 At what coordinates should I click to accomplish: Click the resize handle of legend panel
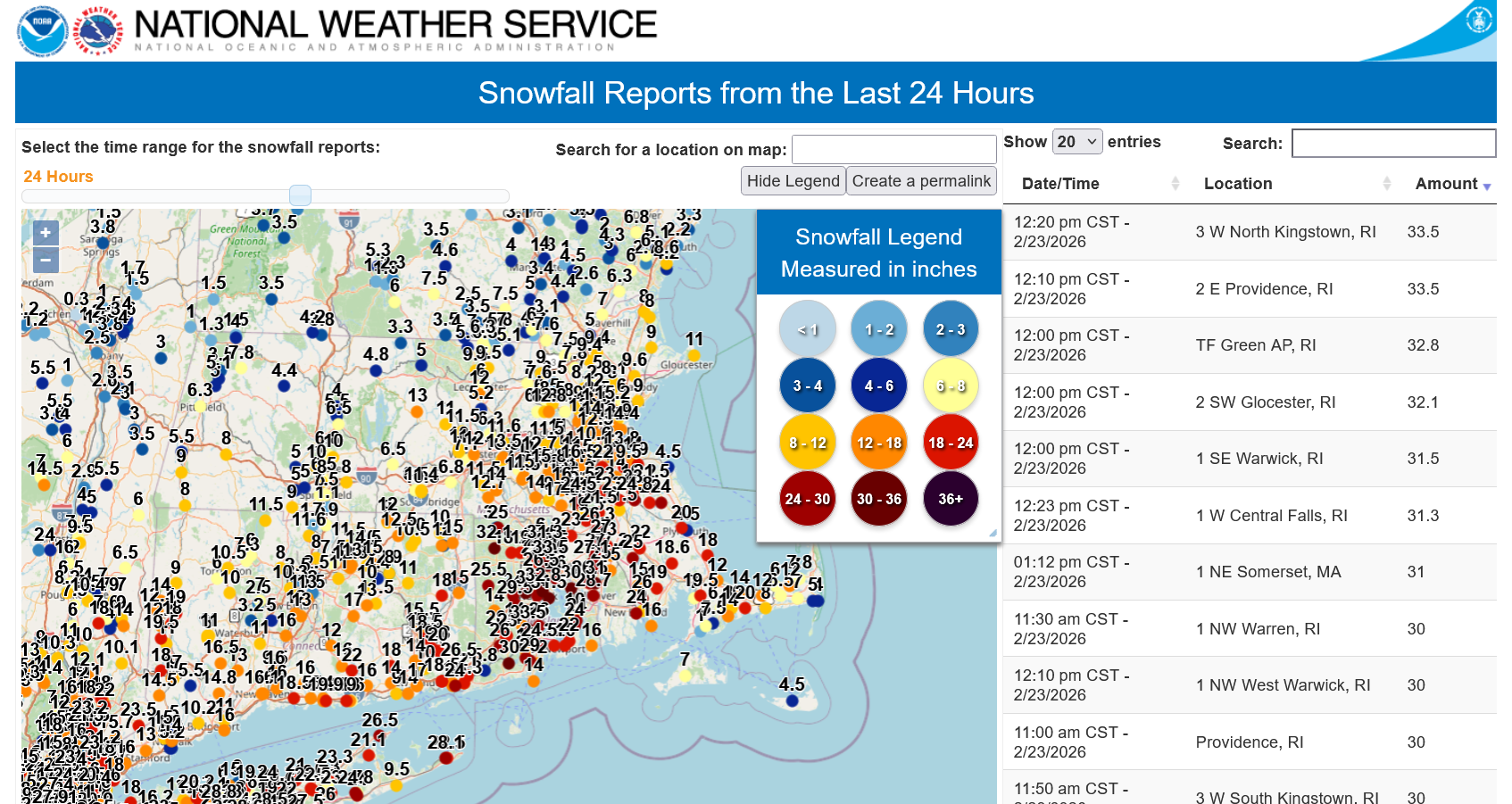[x=993, y=533]
